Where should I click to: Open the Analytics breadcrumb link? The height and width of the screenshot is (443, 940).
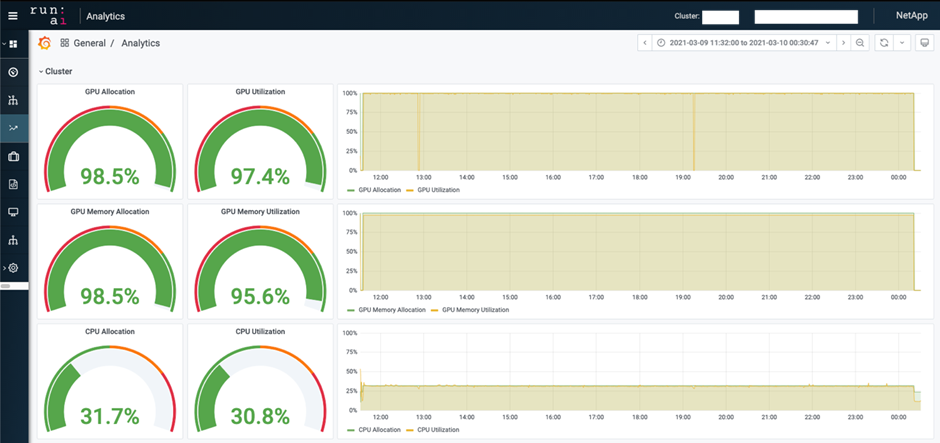tap(140, 43)
